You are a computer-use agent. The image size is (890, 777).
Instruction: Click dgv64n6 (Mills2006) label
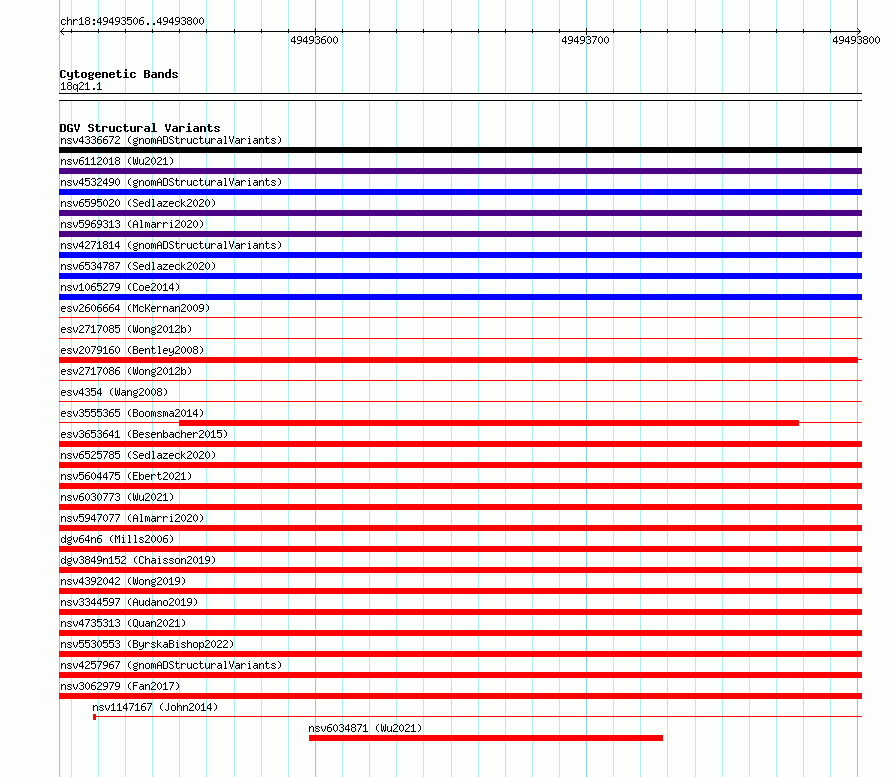[x=117, y=539]
